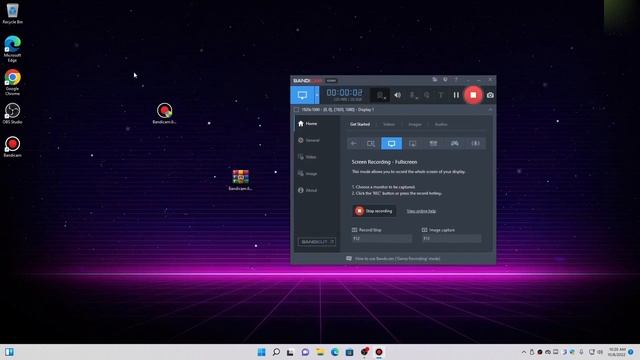Open the folder icon in Bandicam titlebar
Image resolution: width=640 pixels, height=360 pixels.
pos(435,80)
